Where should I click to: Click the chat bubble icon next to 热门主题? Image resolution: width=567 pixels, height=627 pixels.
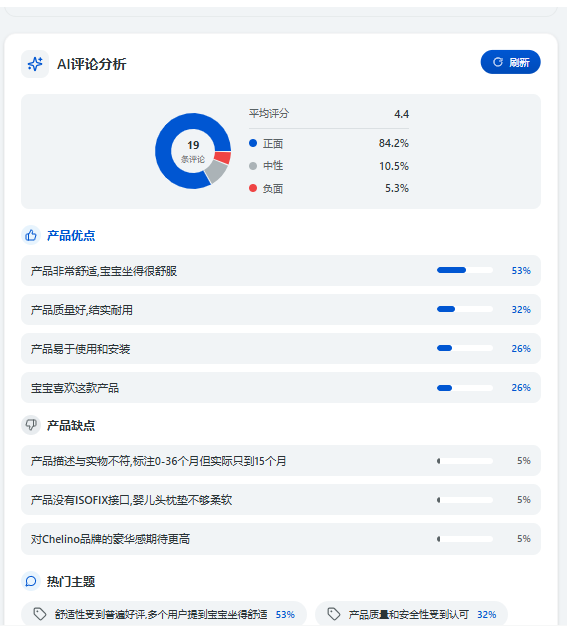tap(31, 581)
